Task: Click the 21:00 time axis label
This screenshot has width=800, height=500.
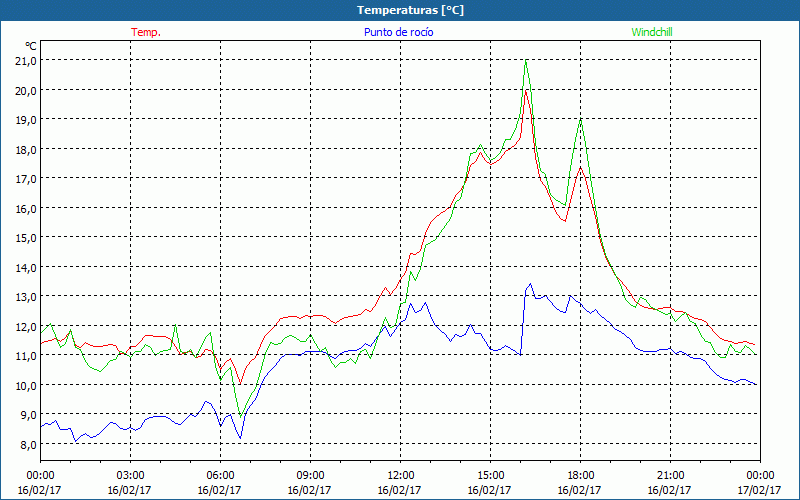Action: (x=670, y=475)
